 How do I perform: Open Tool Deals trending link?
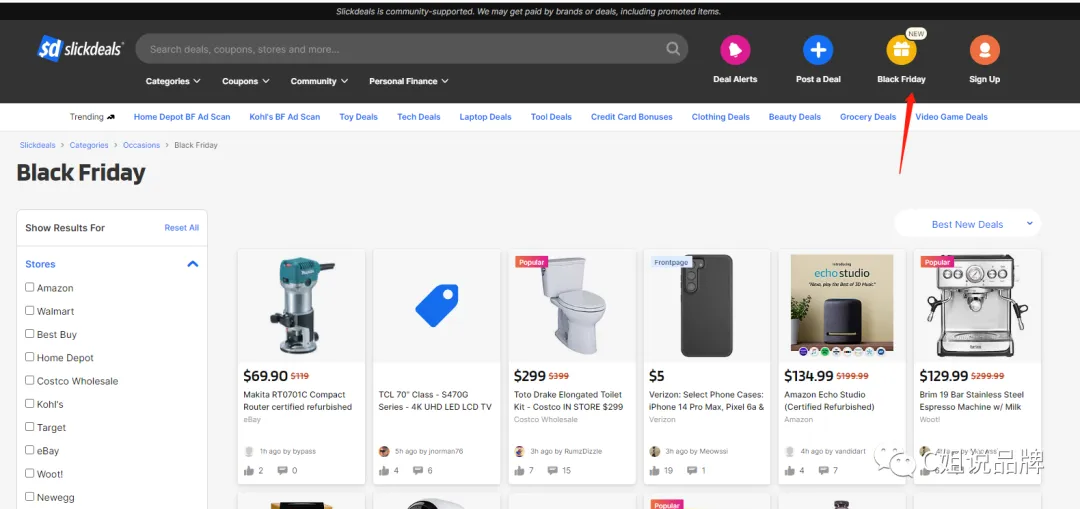(x=551, y=117)
